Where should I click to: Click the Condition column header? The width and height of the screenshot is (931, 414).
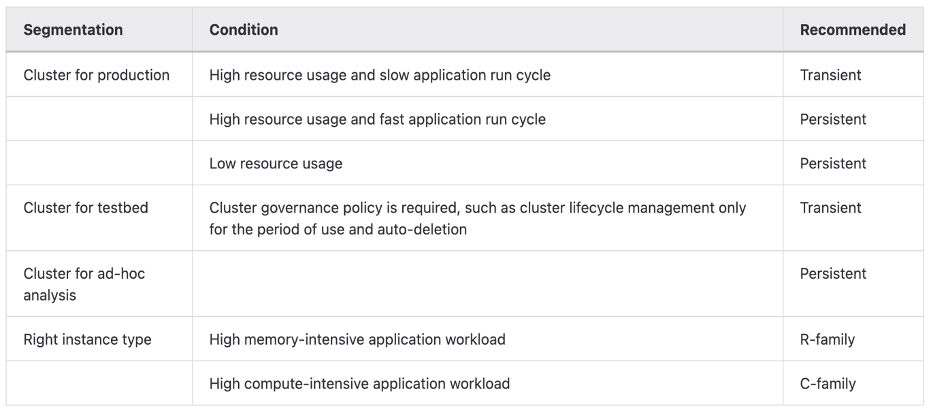[244, 30]
